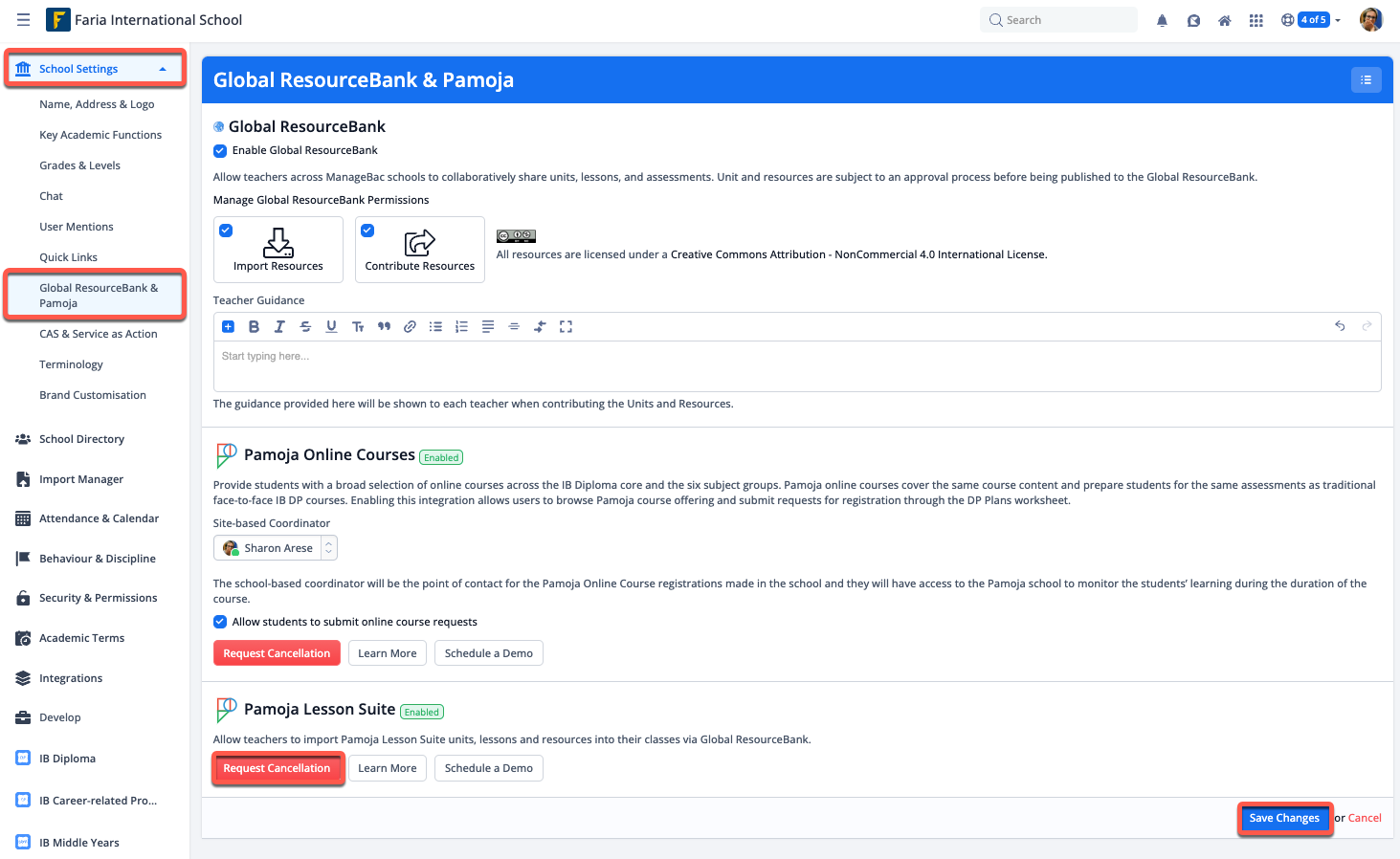This screenshot has height=859, width=1400.
Task: Open IB Diploma in sidebar
Action: tap(67, 759)
